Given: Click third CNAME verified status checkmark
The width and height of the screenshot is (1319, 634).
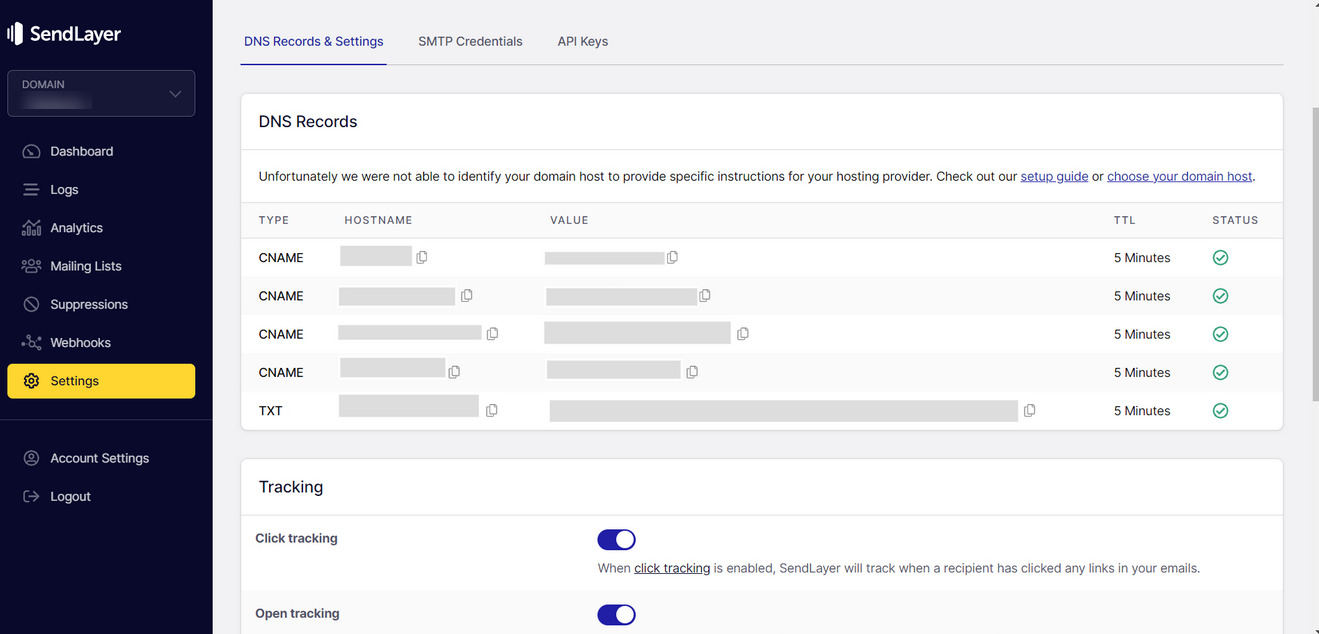Looking at the screenshot, I should click(1220, 334).
